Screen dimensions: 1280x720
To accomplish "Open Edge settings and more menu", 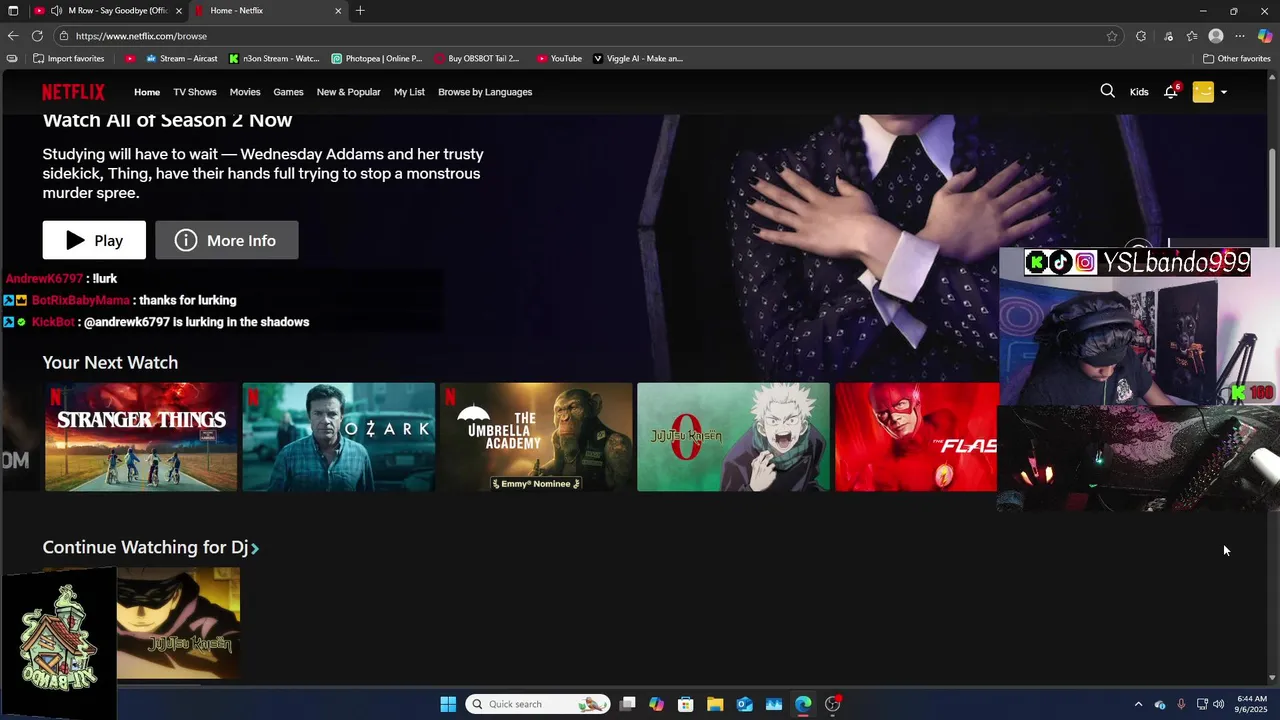I will 1240,36.
